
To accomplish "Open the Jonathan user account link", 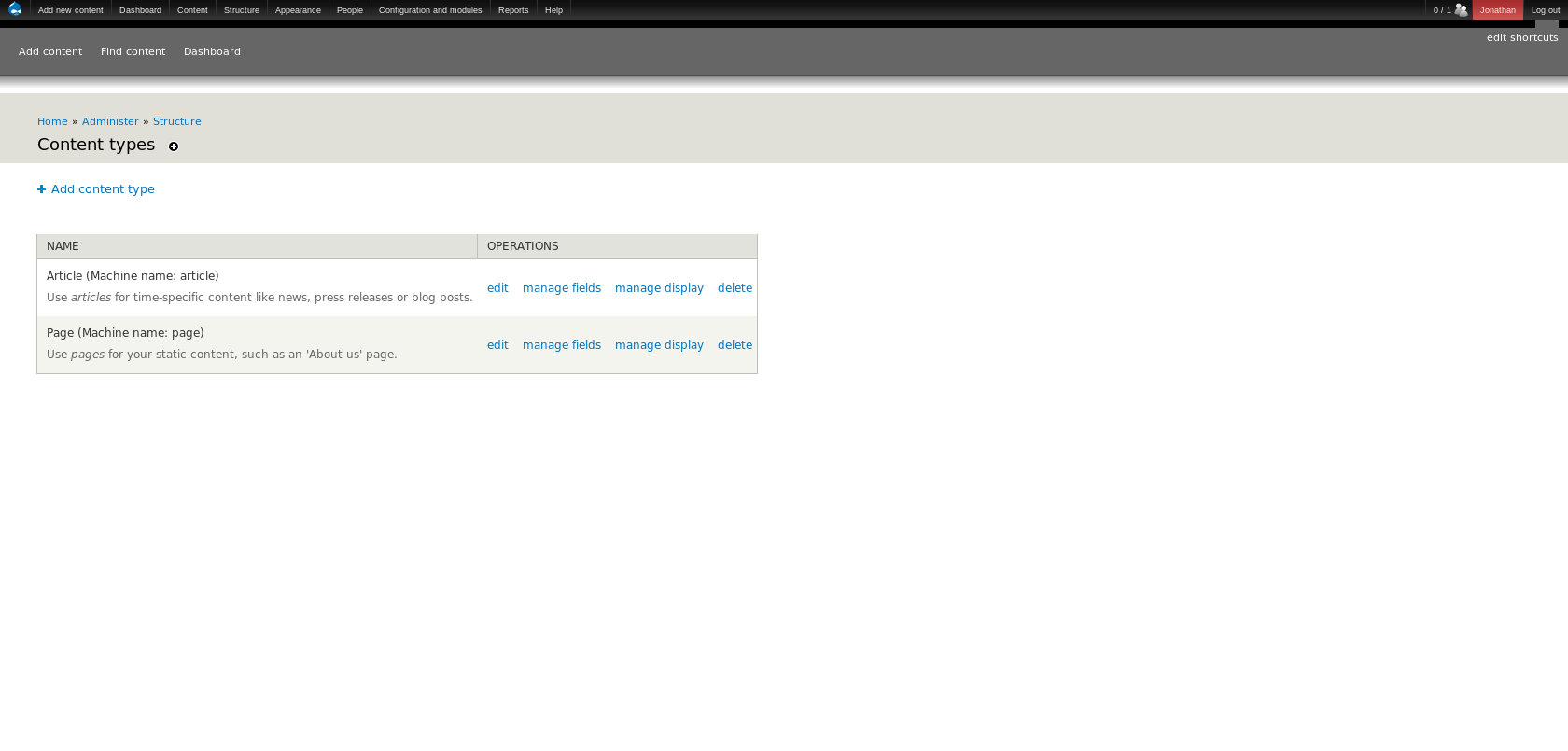I will pos(1498,10).
